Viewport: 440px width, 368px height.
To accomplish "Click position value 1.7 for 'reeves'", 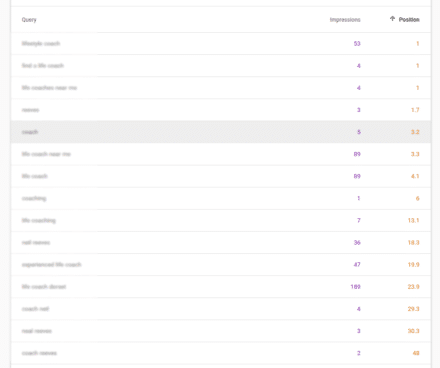I will (x=415, y=110).
